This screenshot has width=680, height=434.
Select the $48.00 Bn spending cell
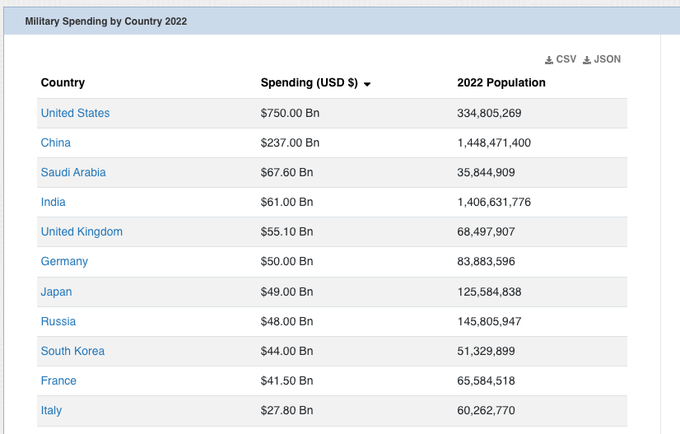click(287, 322)
